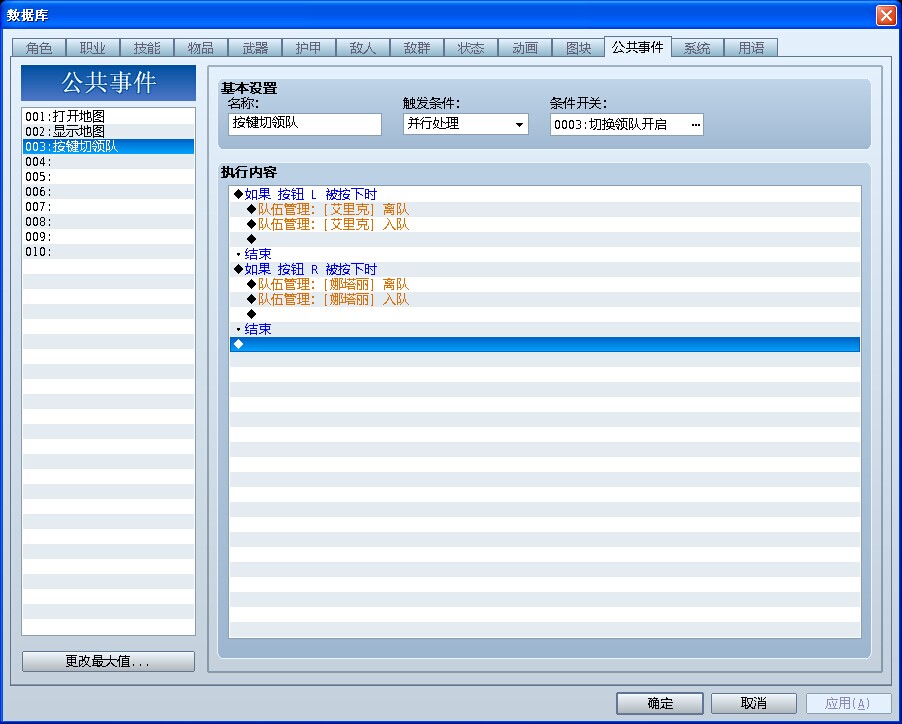Select the [娜塔丽] 入队 command line
This screenshot has width=902, height=724.
(x=545, y=299)
